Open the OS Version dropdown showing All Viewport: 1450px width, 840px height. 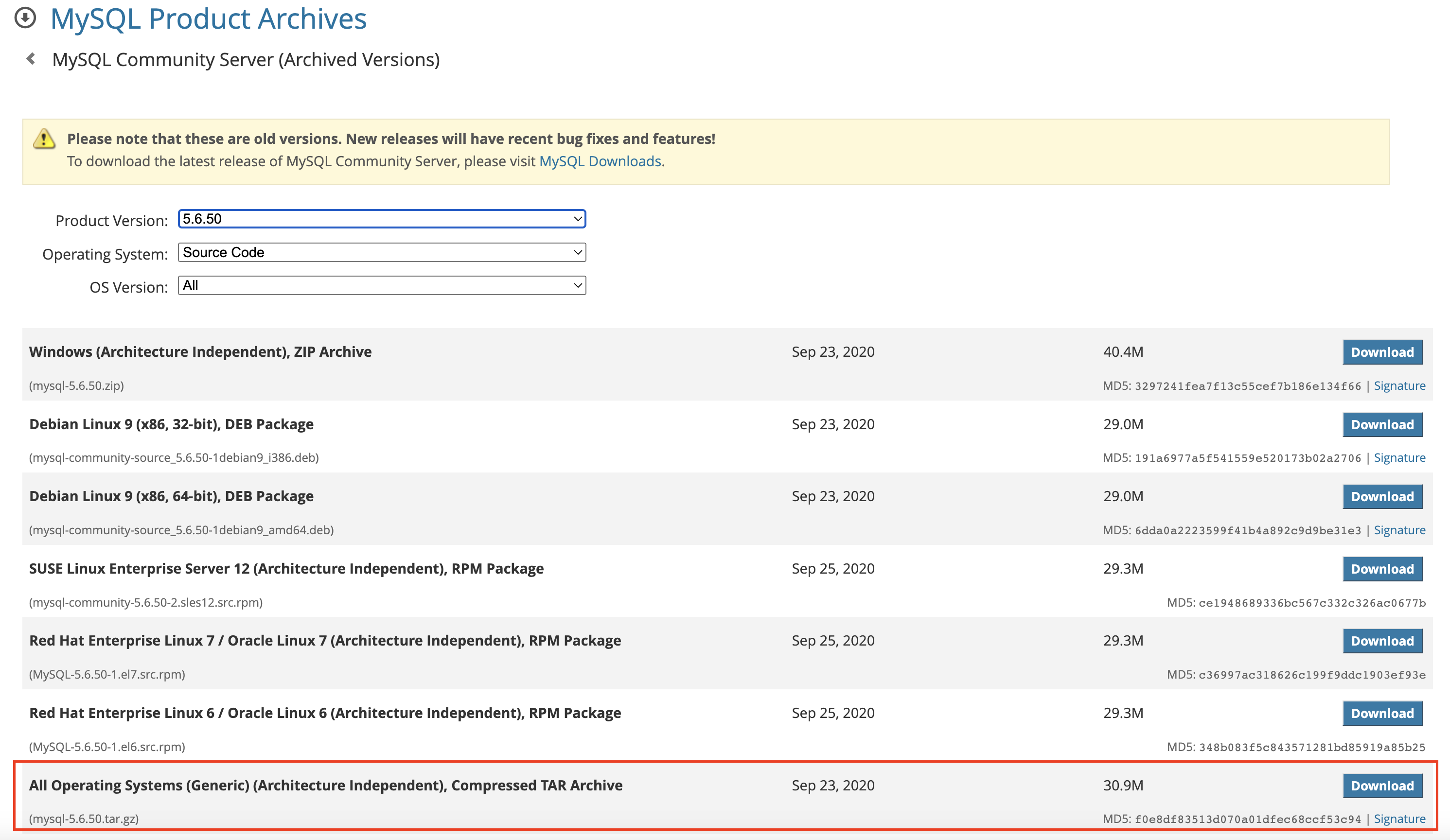pos(382,285)
